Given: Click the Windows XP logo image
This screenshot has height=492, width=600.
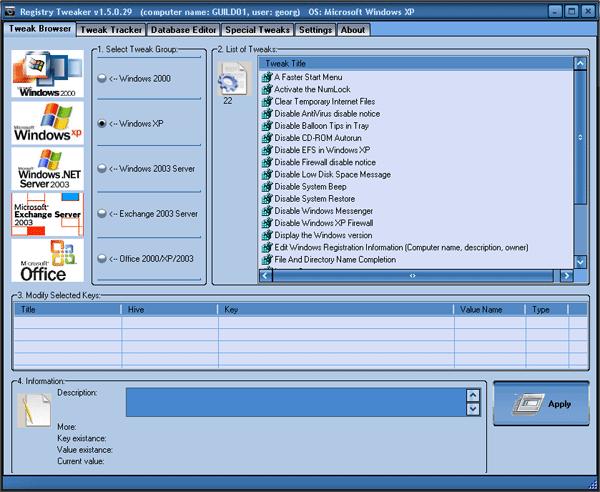Looking at the screenshot, I should tap(45, 123).
